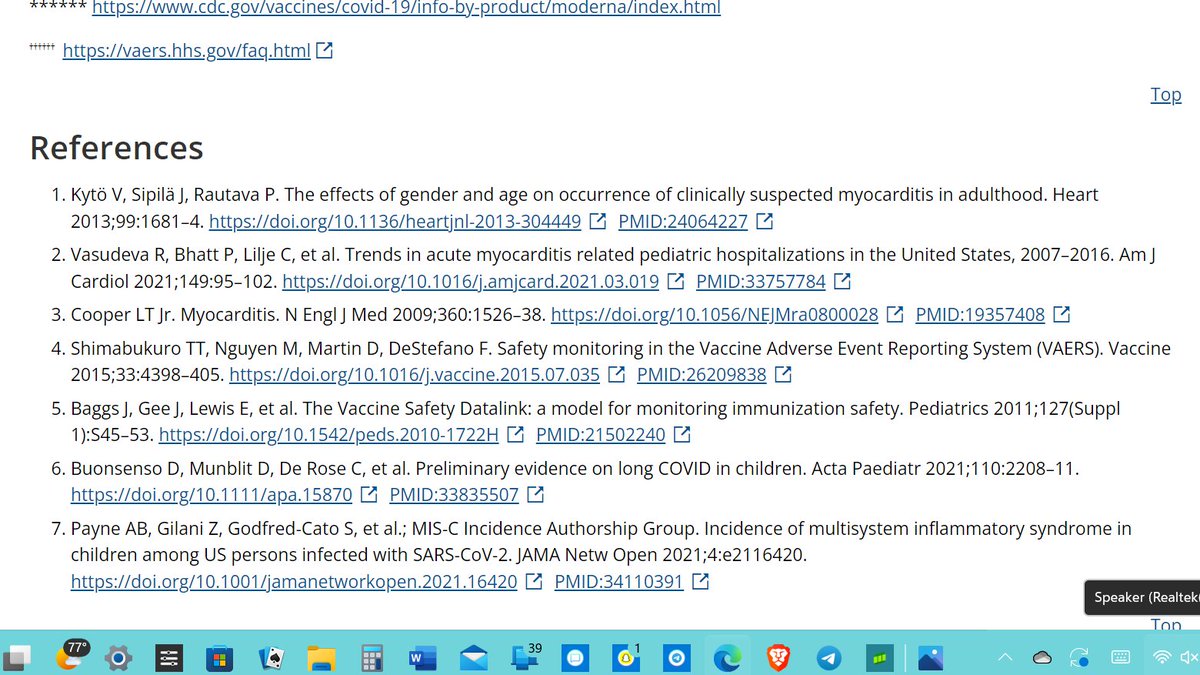Open the Calculator app in the taskbar
Screen dimensions: 1200x675
[x=371, y=658]
